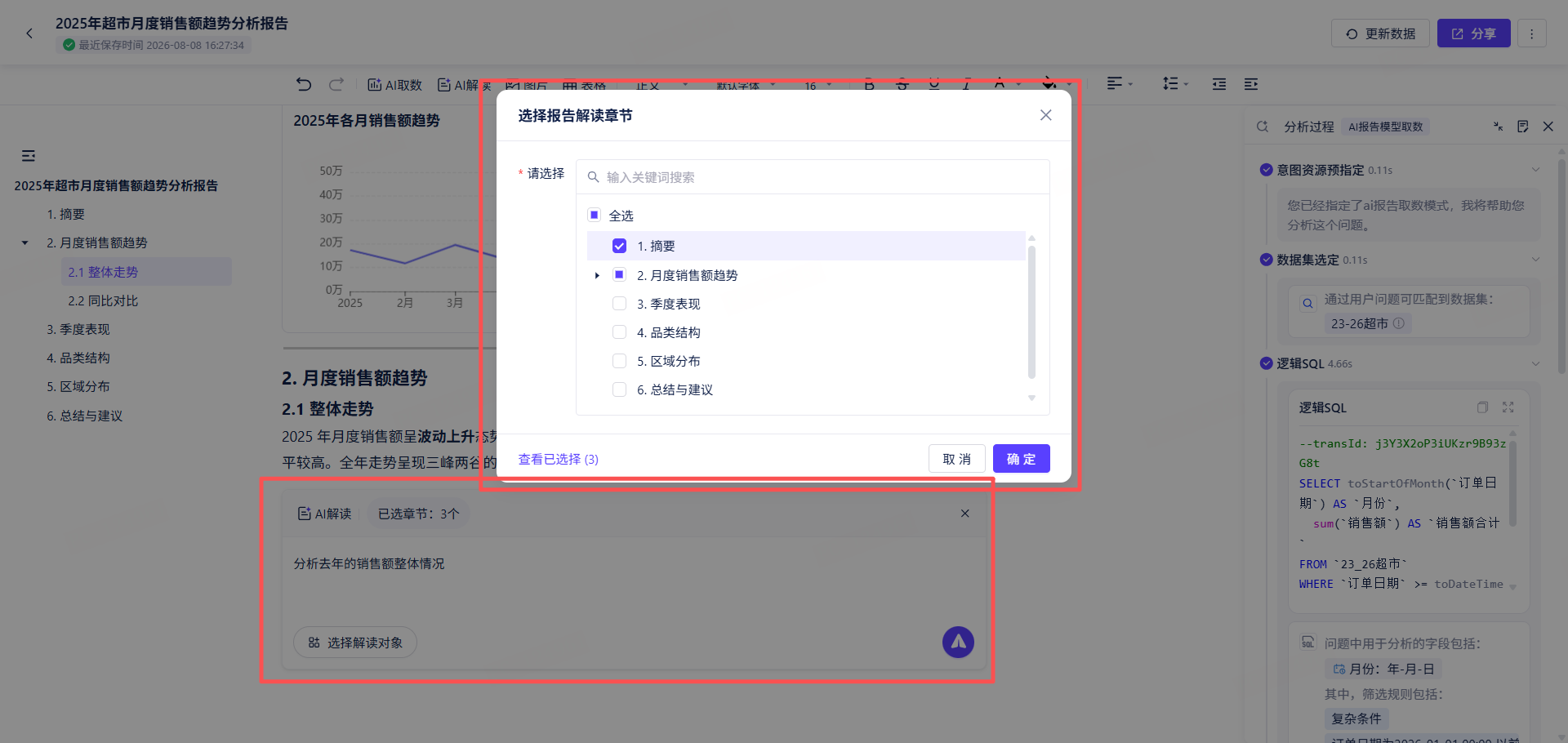Click the 输入关键词搜索 search field
Viewport: 1568px width, 743px height.
point(813,177)
